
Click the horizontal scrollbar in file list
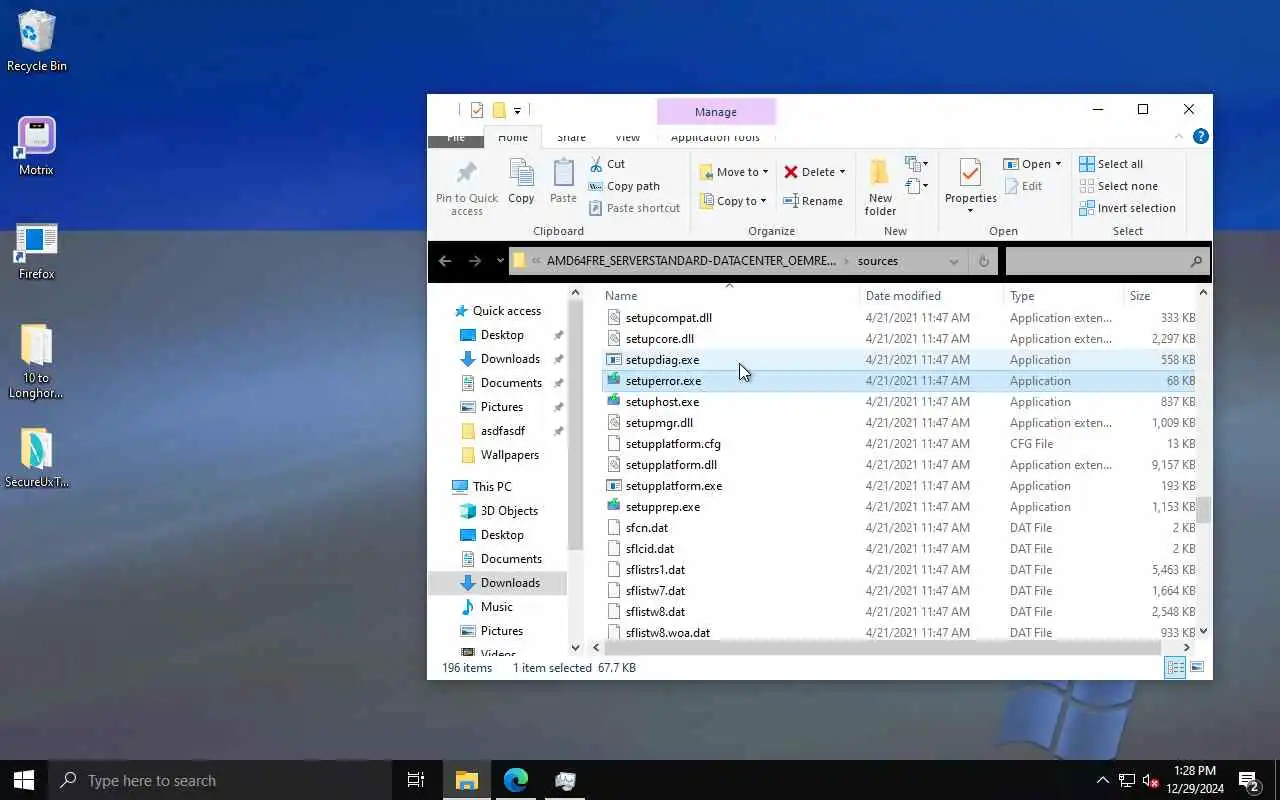pyautogui.click(x=883, y=647)
